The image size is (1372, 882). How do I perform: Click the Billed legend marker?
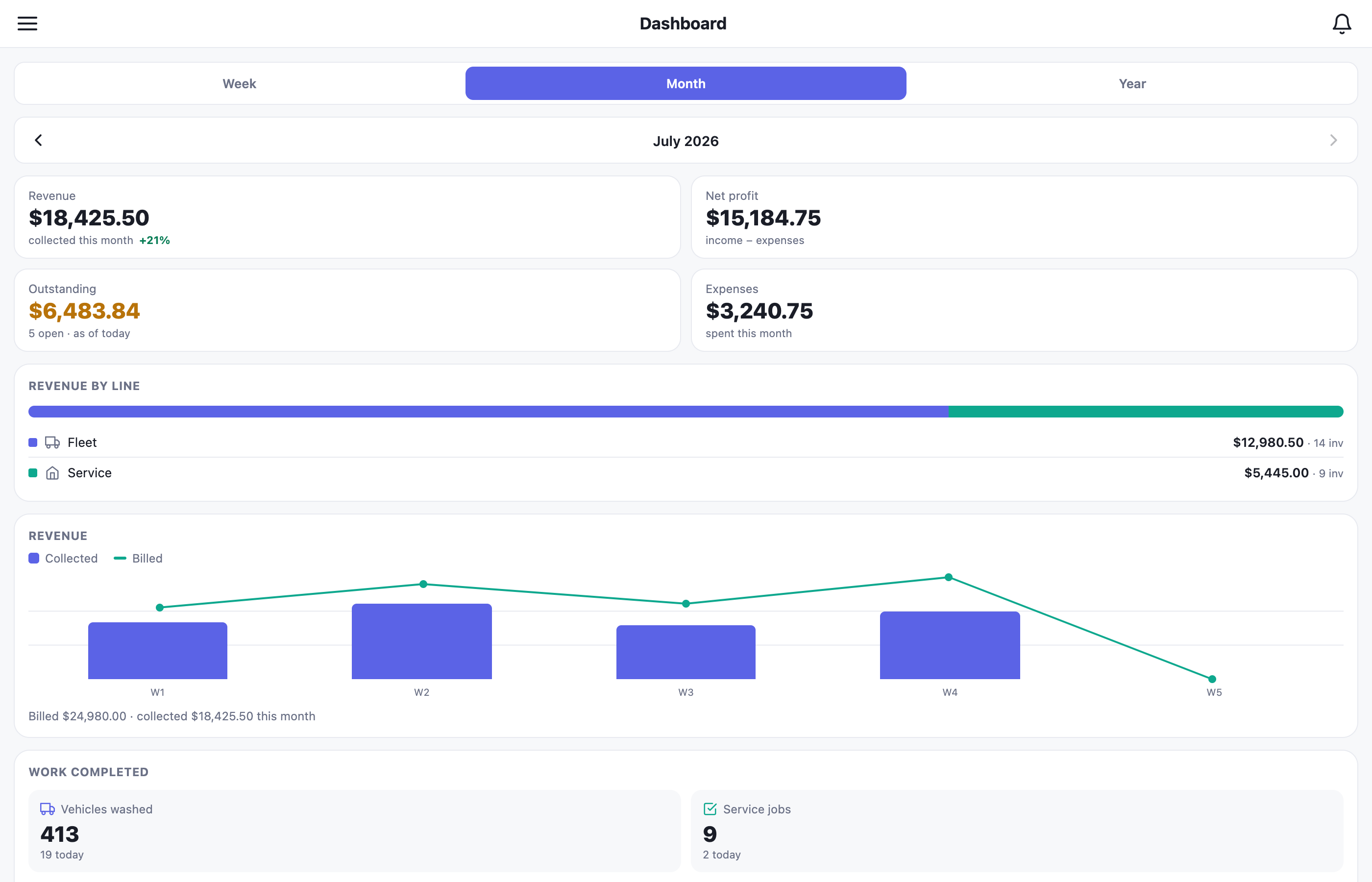[x=120, y=559]
